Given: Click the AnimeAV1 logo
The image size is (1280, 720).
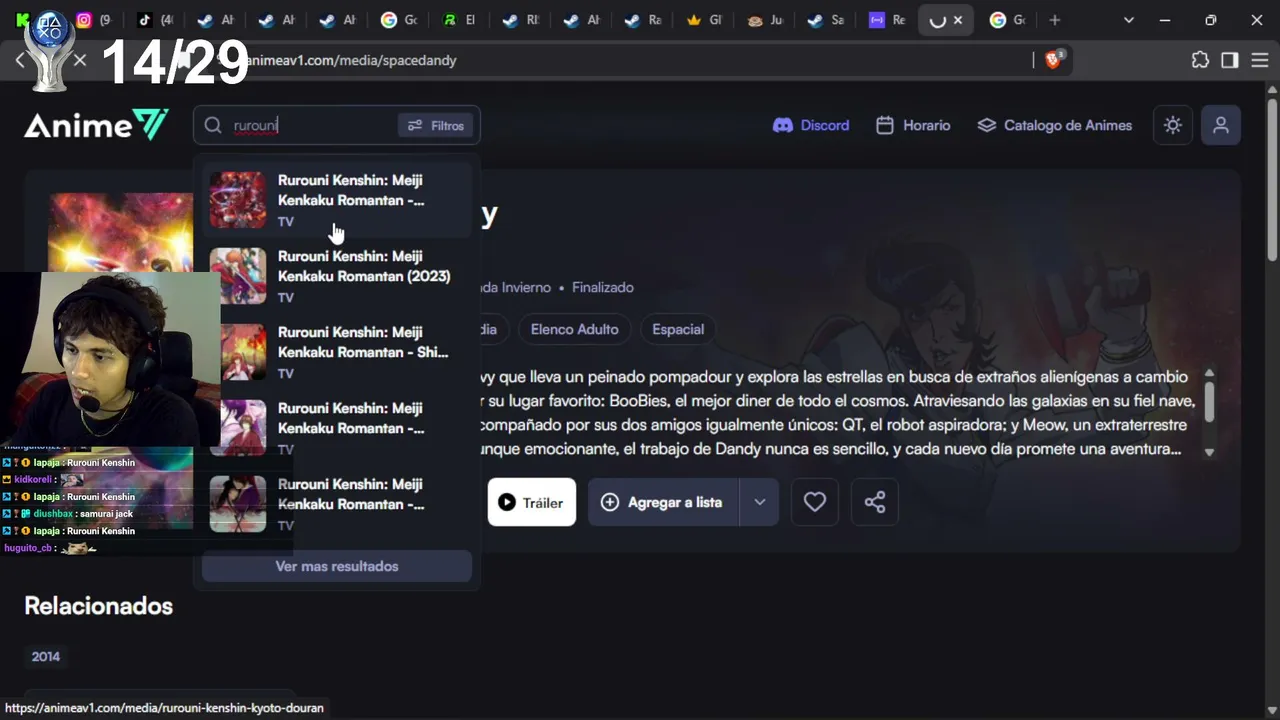Looking at the screenshot, I should pos(96,125).
